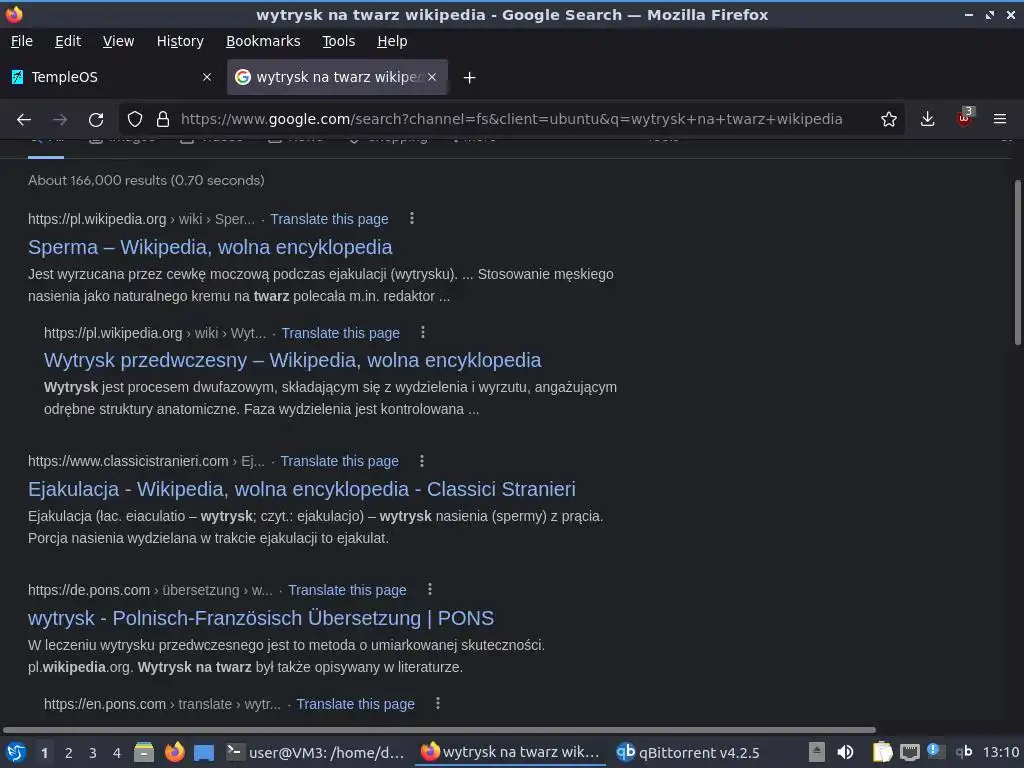The height and width of the screenshot is (768, 1024).
Task: Click the vertical page scrollbar
Action: pyautogui.click(x=1017, y=262)
